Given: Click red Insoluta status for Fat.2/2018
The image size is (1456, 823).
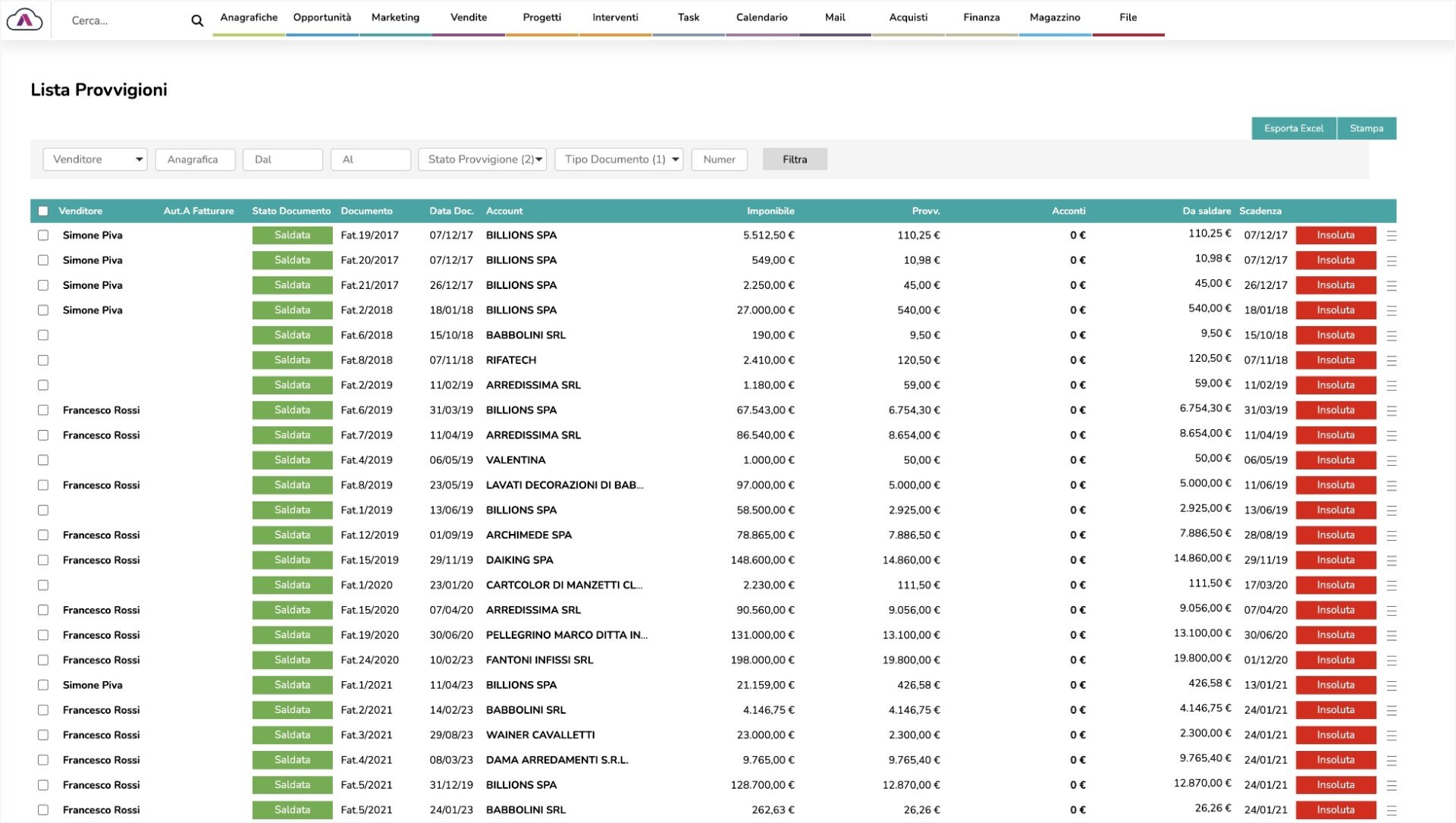Looking at the screenshot, I should tap(1335, 310).
